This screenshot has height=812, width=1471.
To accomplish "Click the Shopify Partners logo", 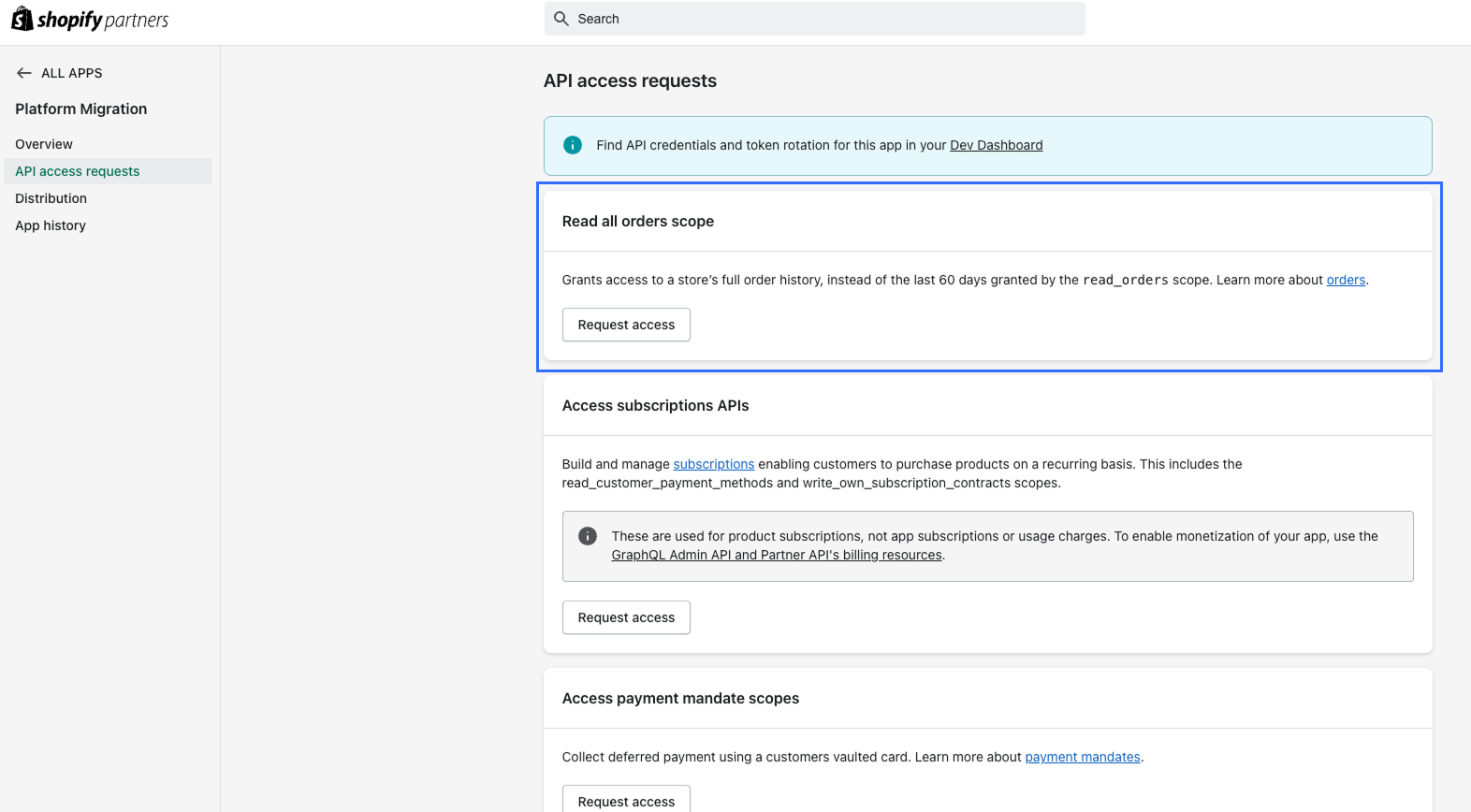I will coord(90,19).
